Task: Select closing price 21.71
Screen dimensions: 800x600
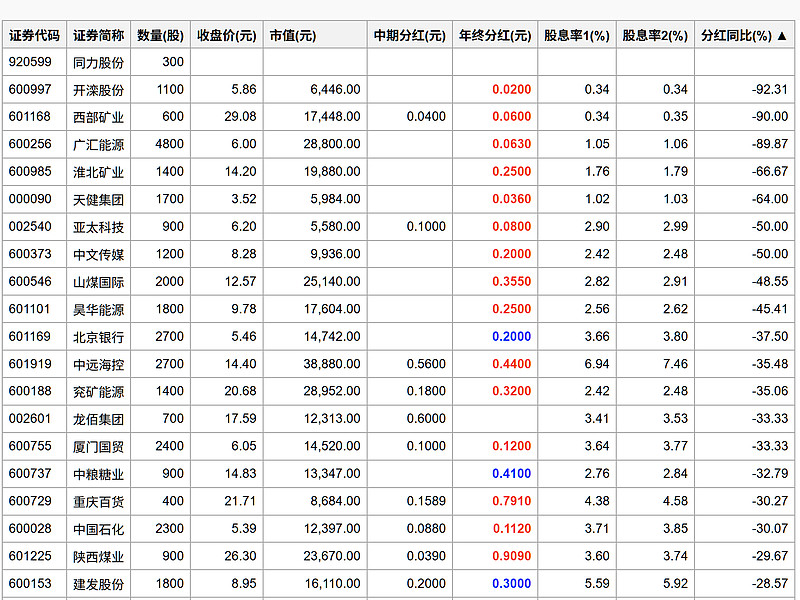Action: click(240, 501)
